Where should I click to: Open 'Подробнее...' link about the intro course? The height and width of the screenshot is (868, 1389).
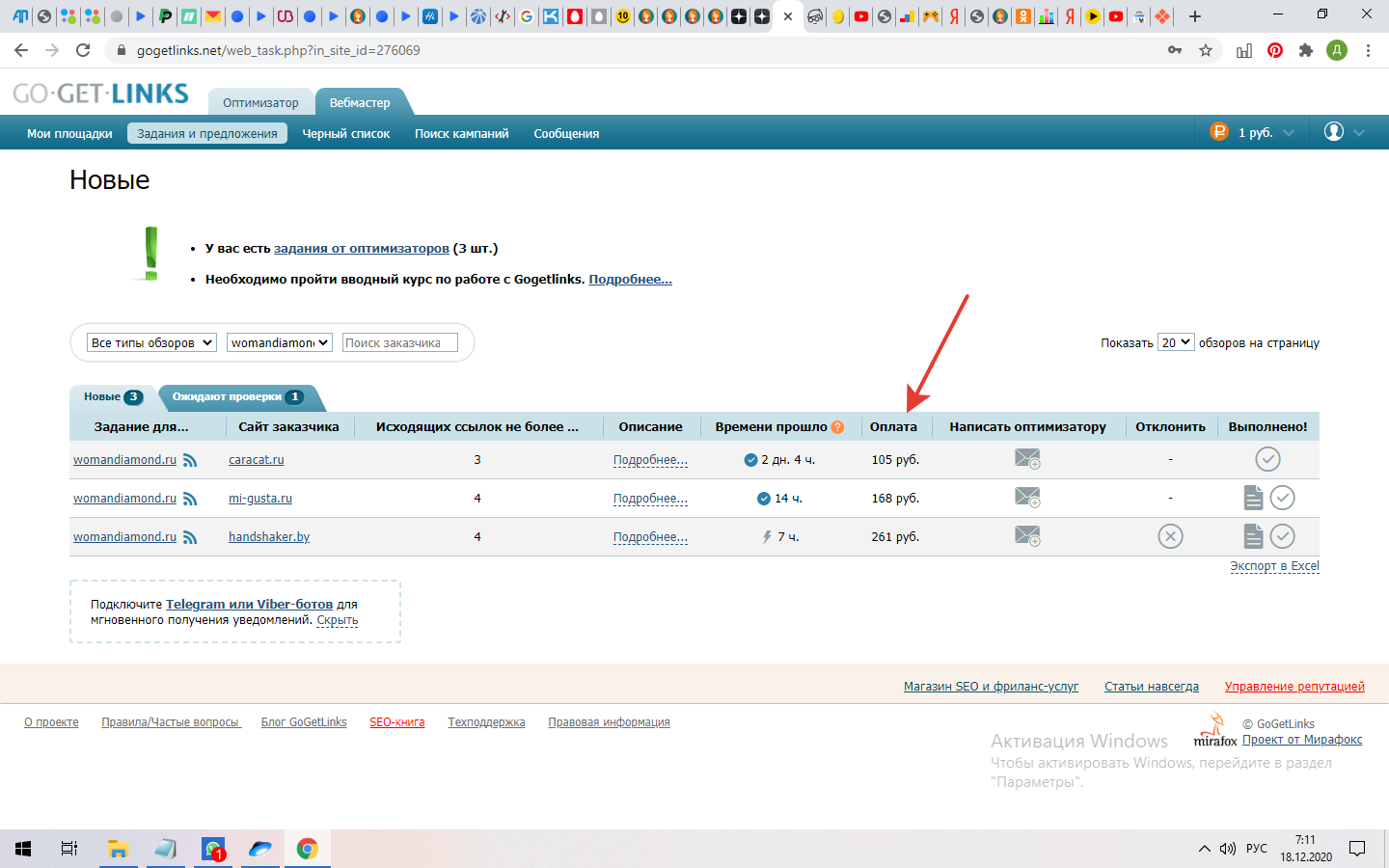pyautogui.click(x=631, y=279)
